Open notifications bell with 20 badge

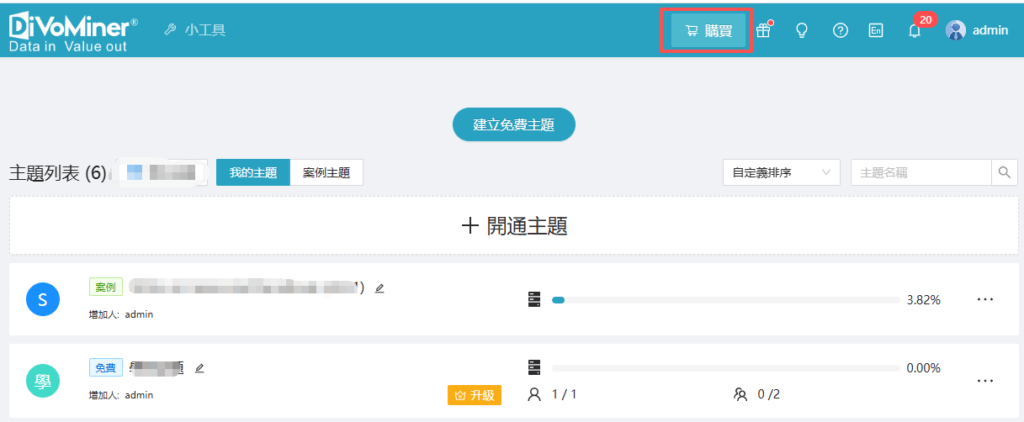tap(914, 31)
